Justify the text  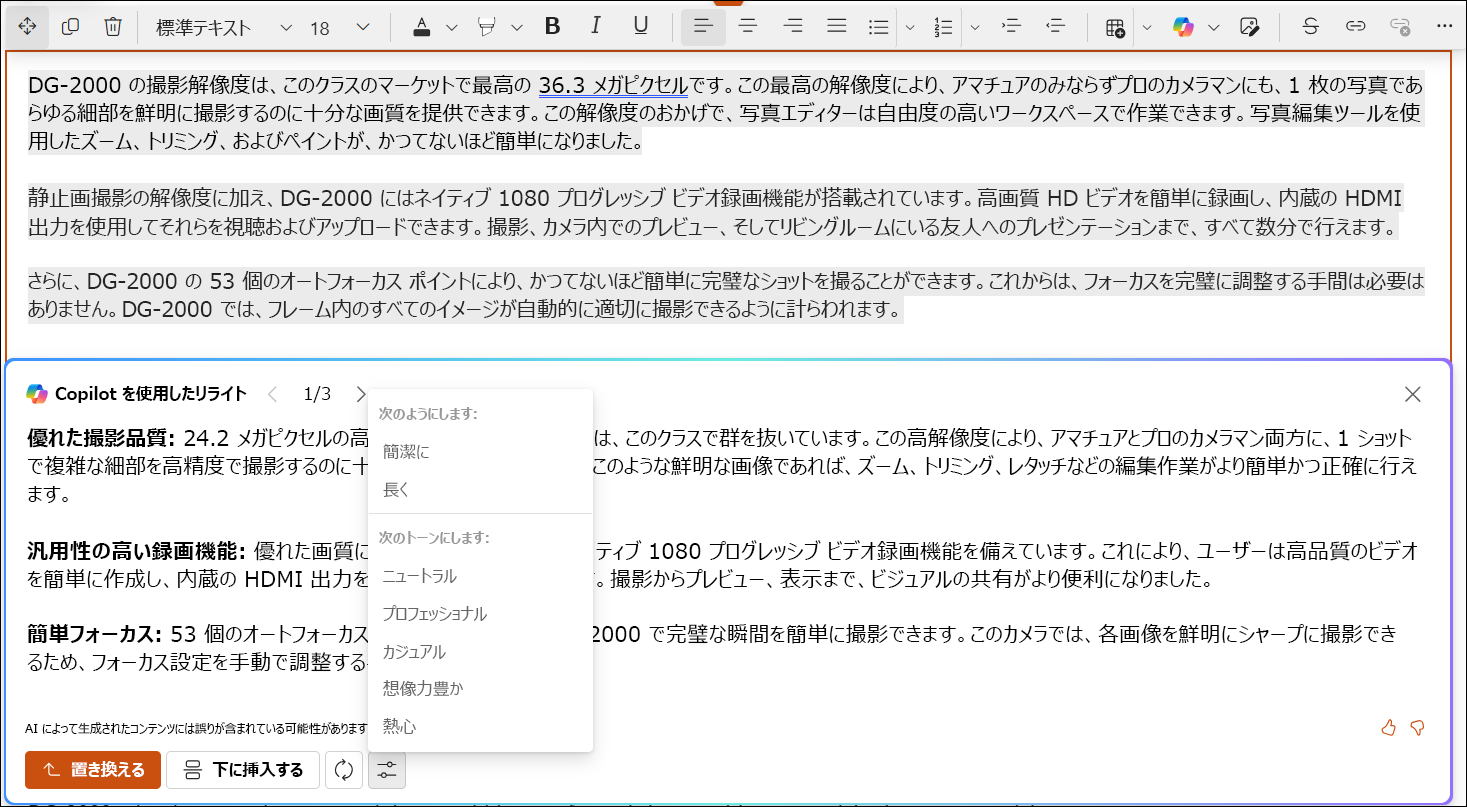point(837,27)
